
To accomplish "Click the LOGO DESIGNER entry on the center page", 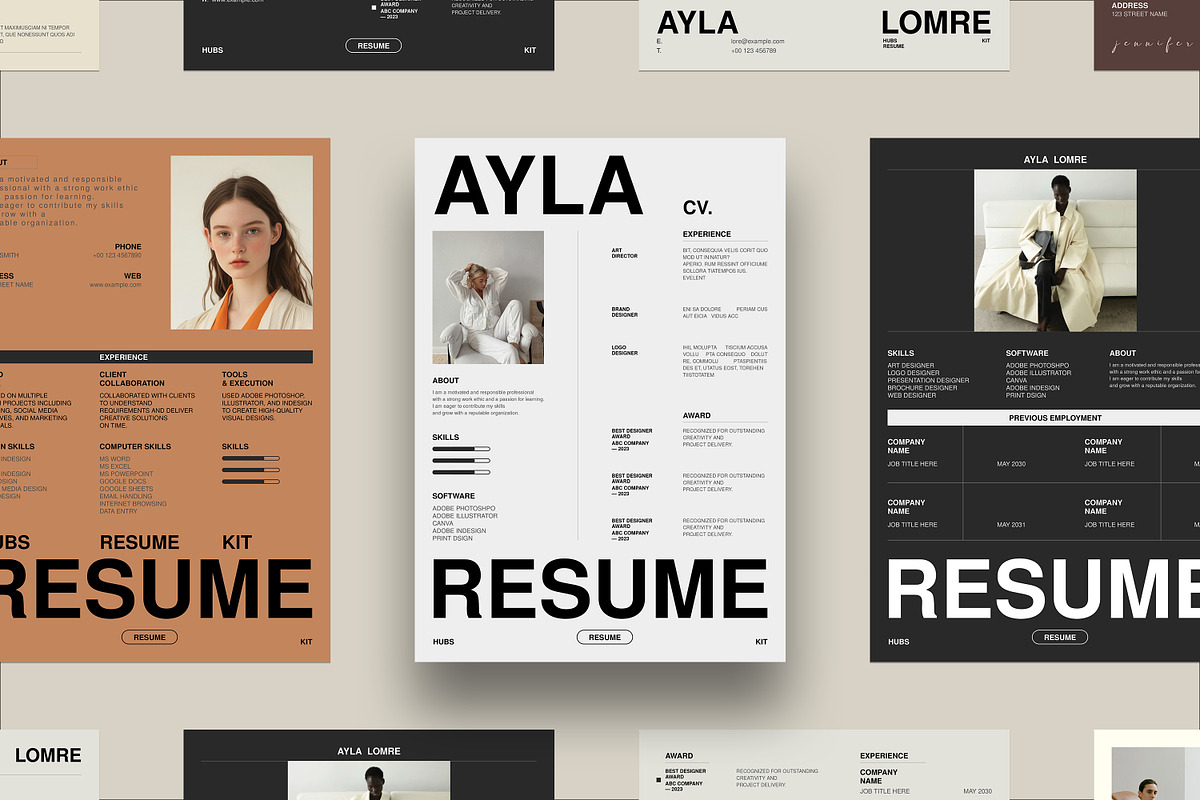I will (625, 350).
